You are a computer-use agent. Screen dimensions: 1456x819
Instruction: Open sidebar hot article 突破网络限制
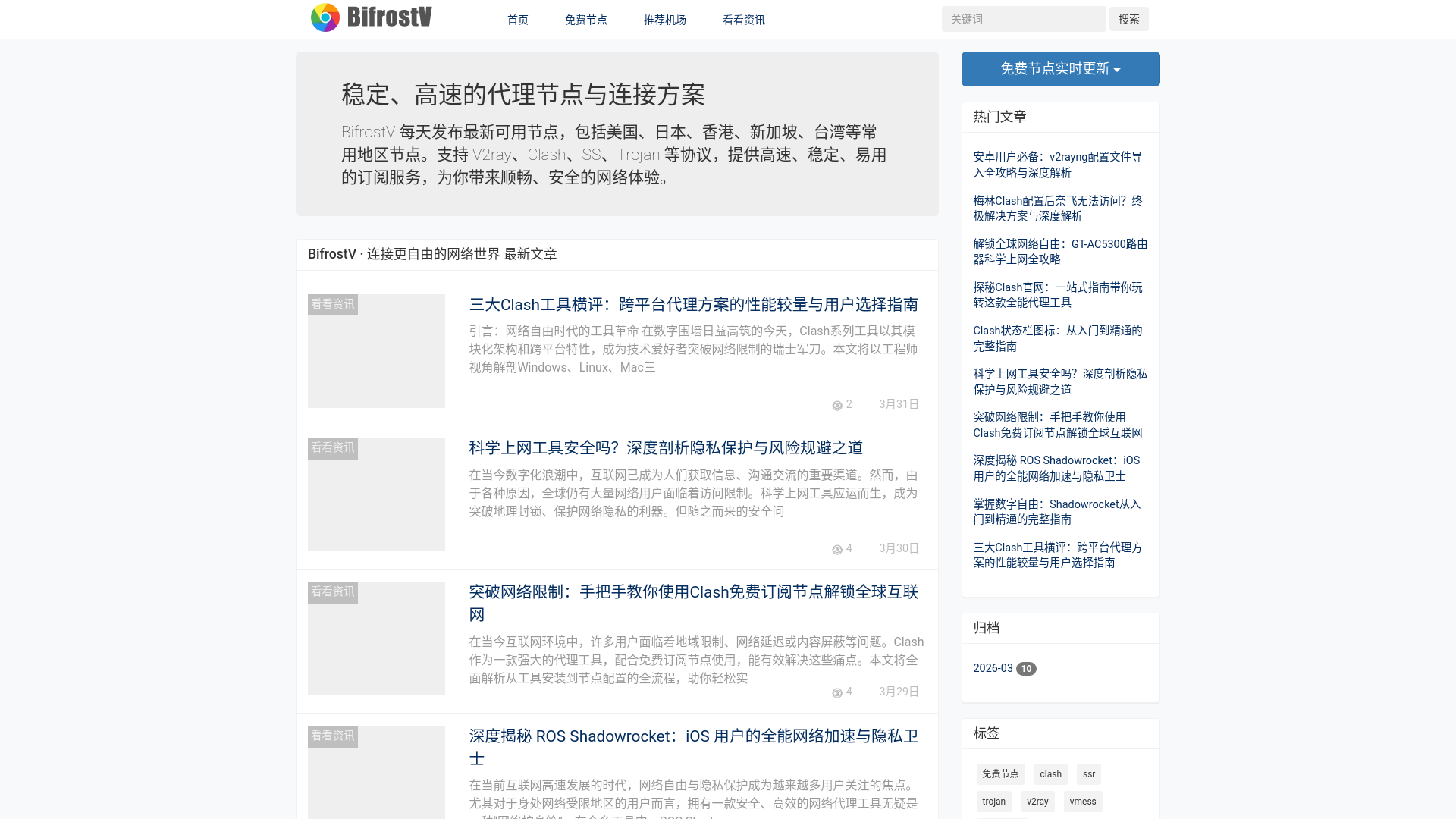1057,425
